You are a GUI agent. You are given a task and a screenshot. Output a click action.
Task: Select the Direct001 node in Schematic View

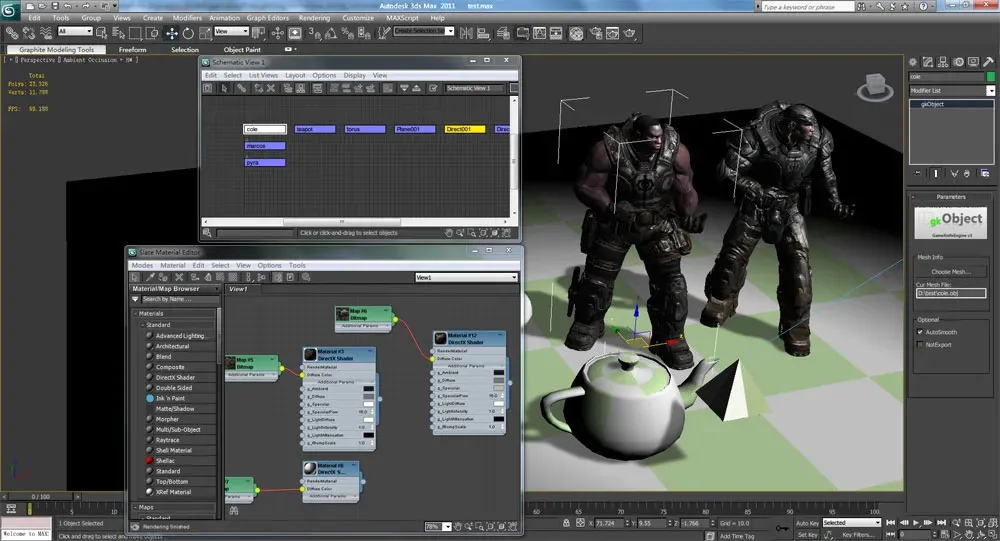click(x=465, y=129)
